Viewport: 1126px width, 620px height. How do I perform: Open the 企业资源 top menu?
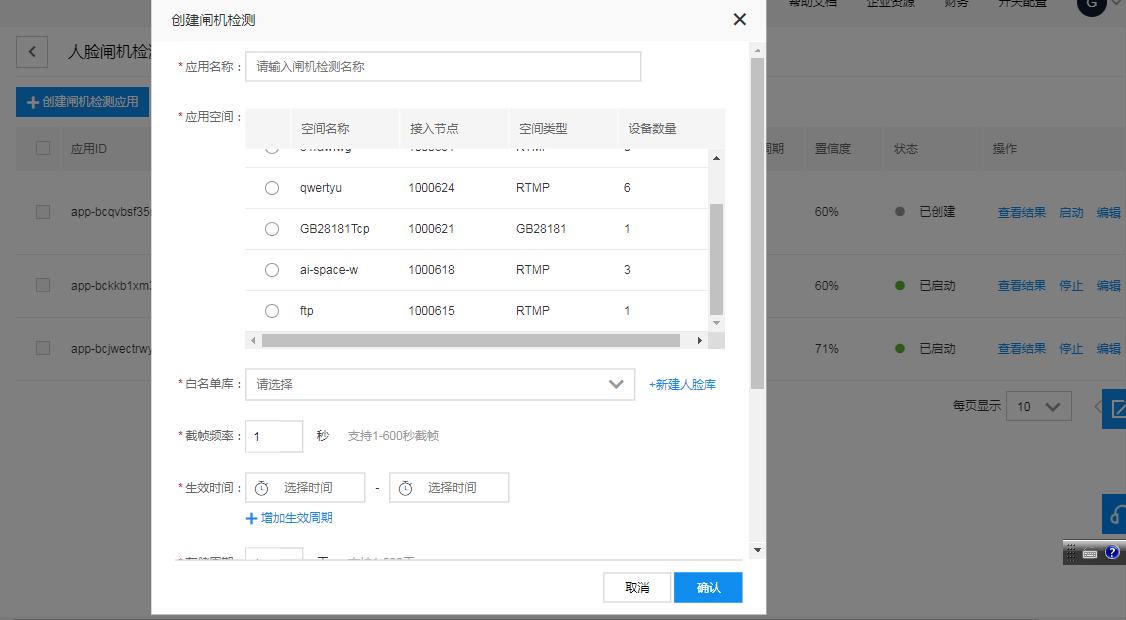tap(890, 4)
